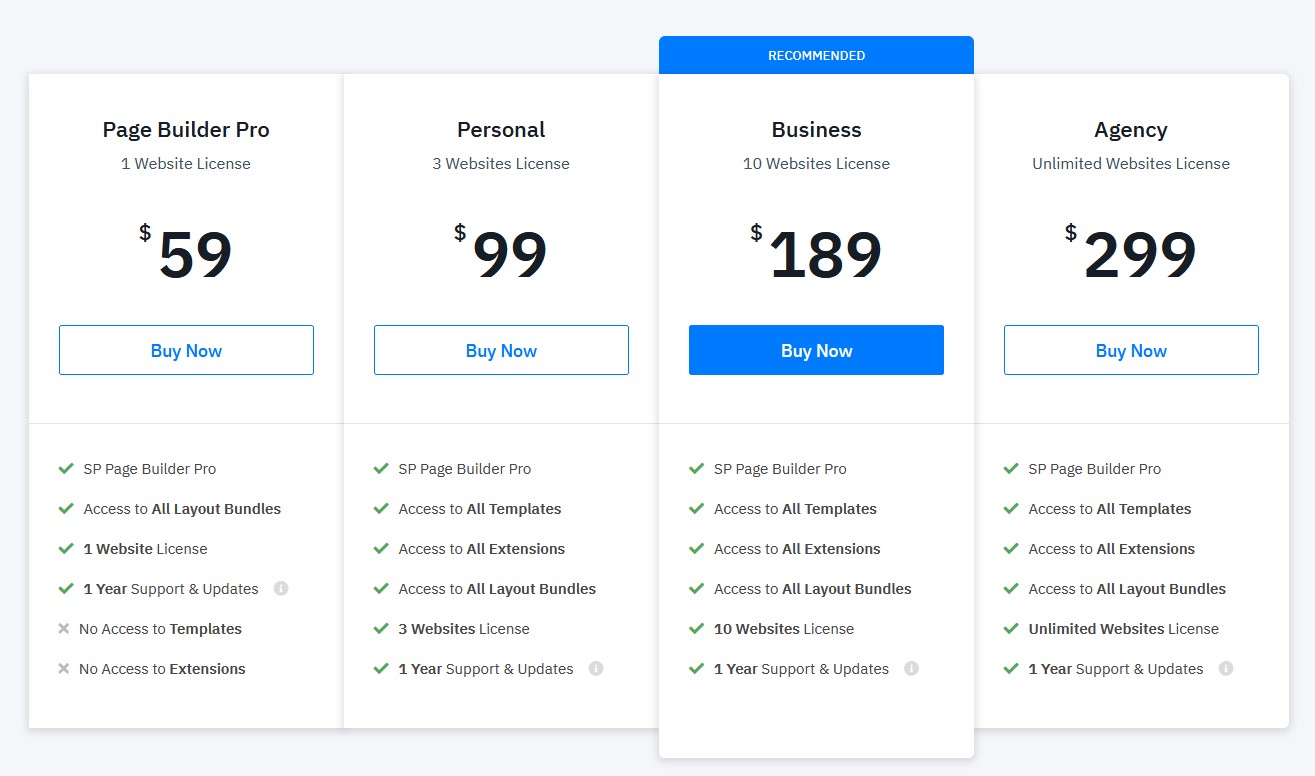1315x776 pixels.
Task: Click the X icon next to No Access to Templates
Action: pos(64,629)
